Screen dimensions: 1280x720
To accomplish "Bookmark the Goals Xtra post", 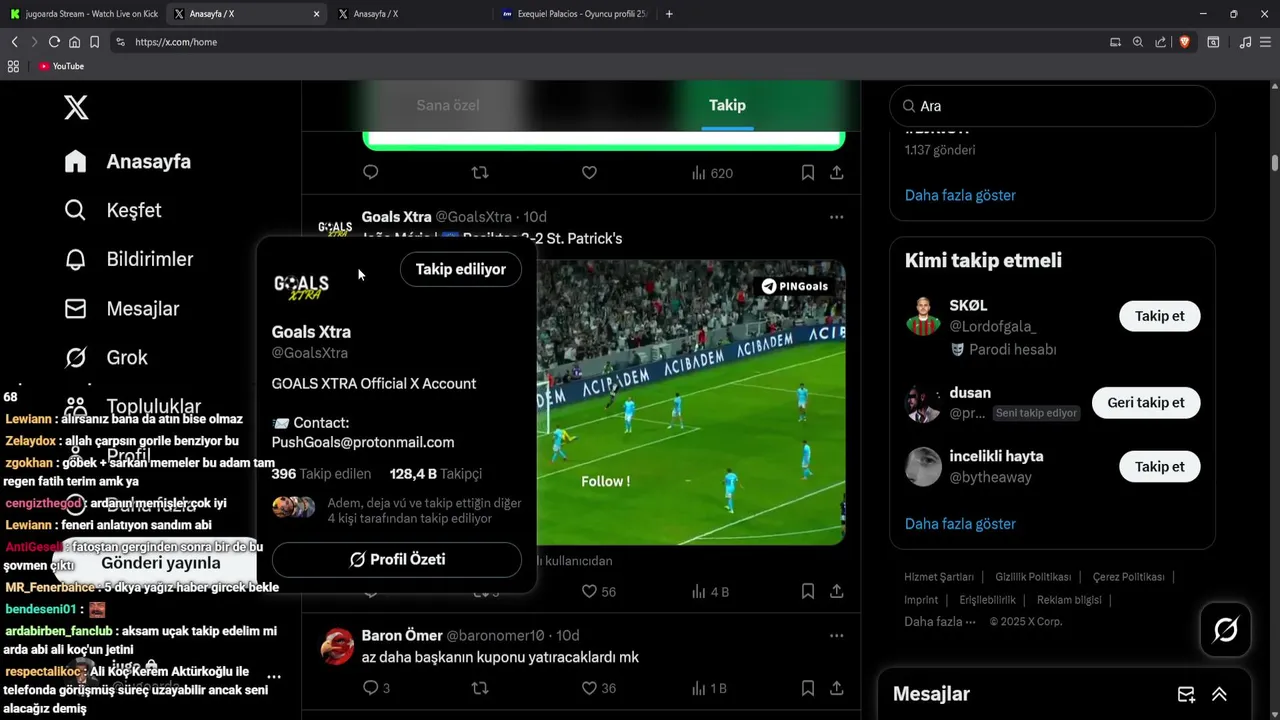I will tap(807, 592).
